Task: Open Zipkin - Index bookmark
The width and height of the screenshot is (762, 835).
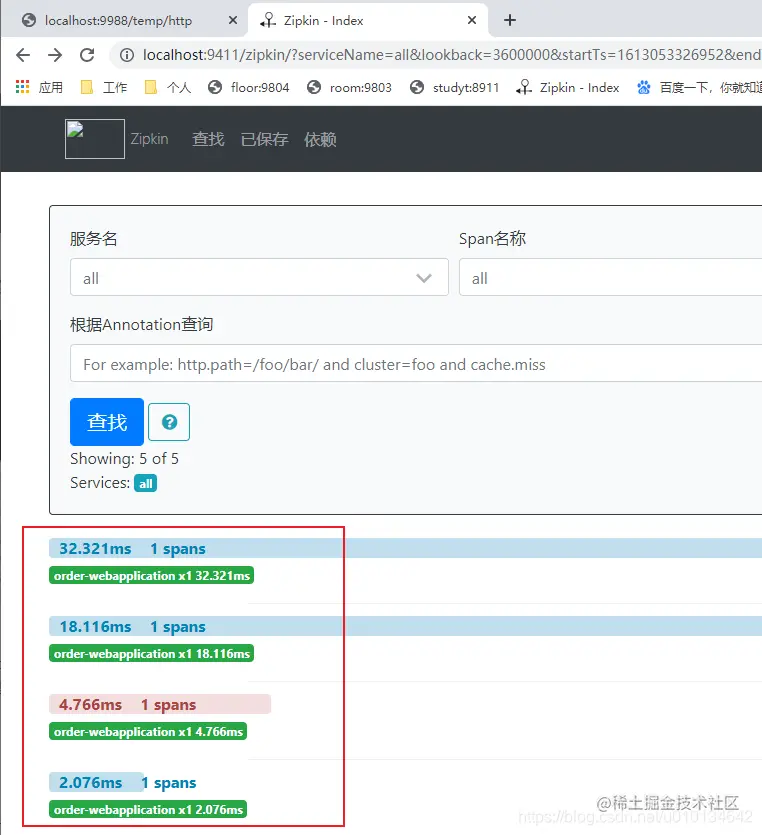Action: pyautogui.click(x=568, y=87)
